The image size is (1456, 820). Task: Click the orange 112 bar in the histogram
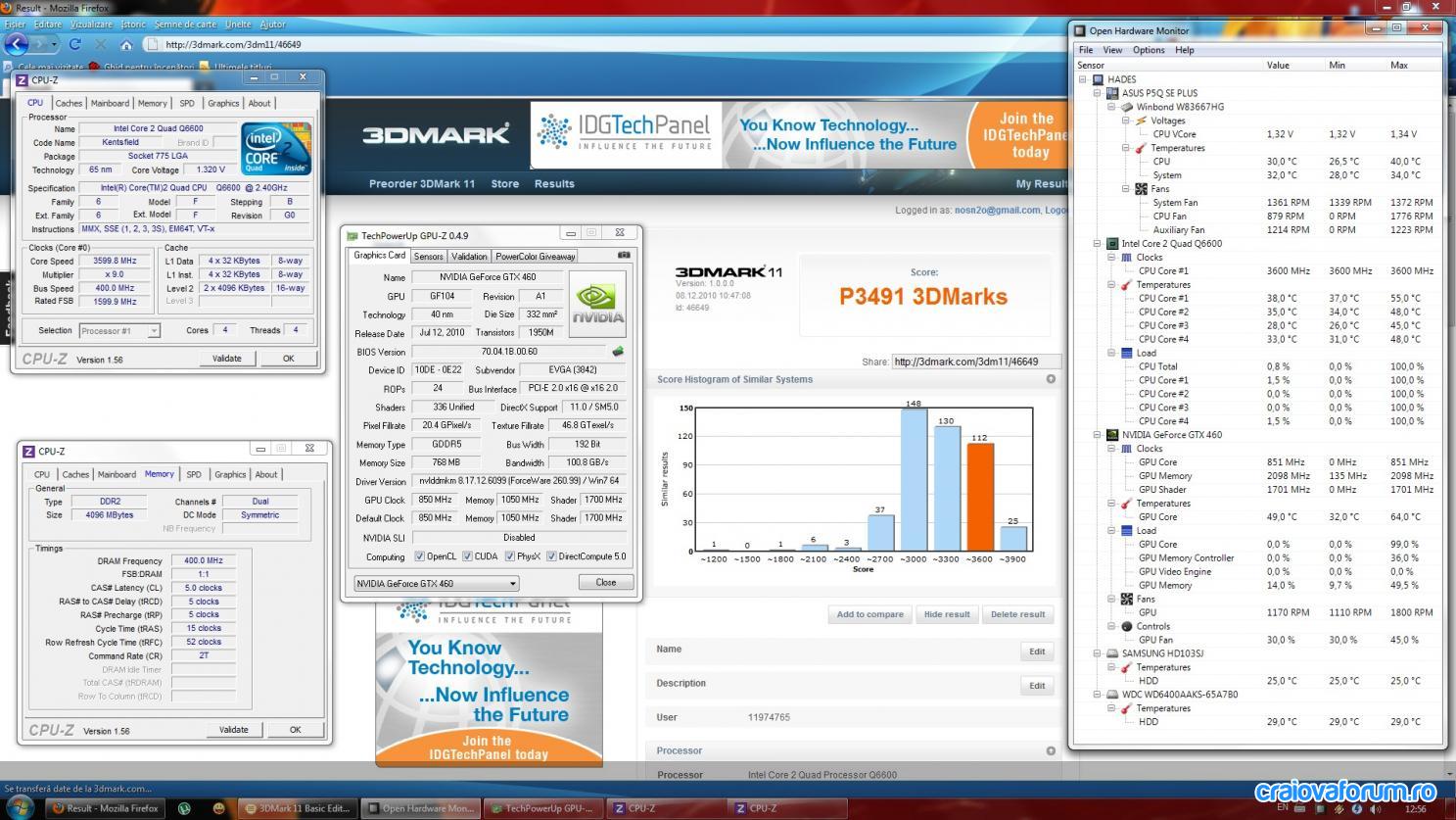980,497
